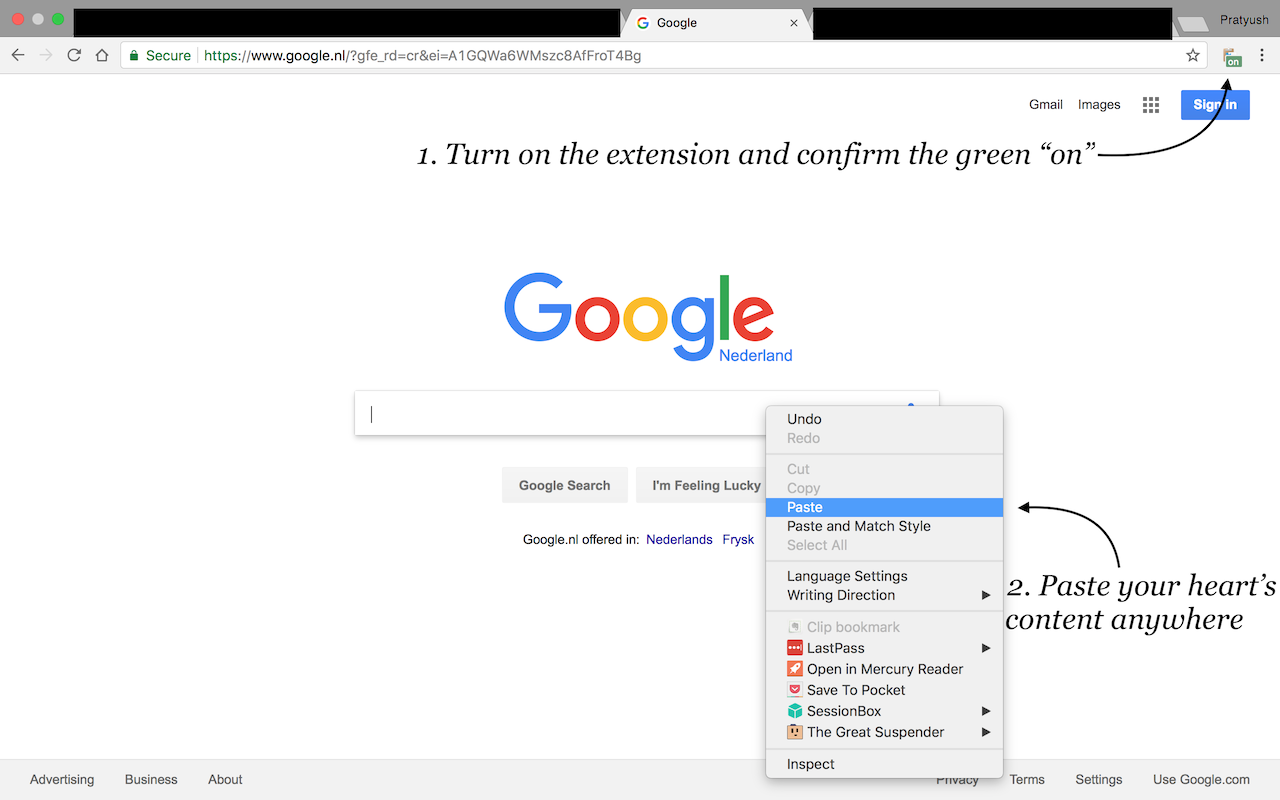Select Paste and Match Style
Image resolution: width=1280 pixels, height=800 pixels.
click(884, 526)
